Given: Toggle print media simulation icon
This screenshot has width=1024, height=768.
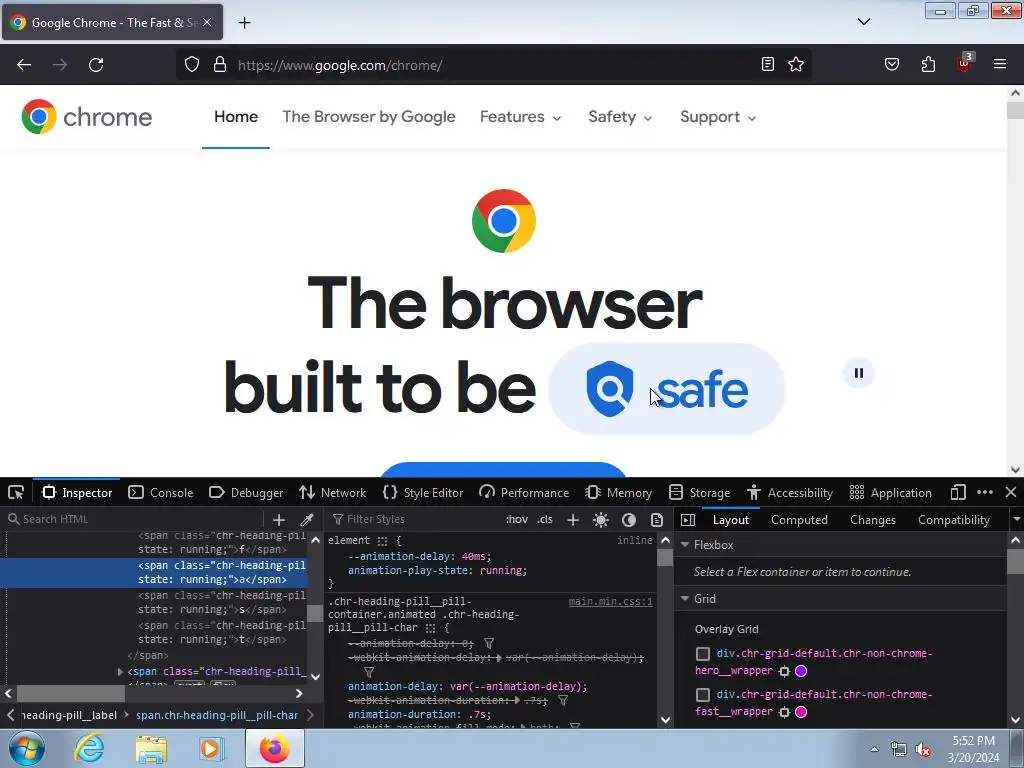Looking at the screenshot, I should click(x=657, y=520).
